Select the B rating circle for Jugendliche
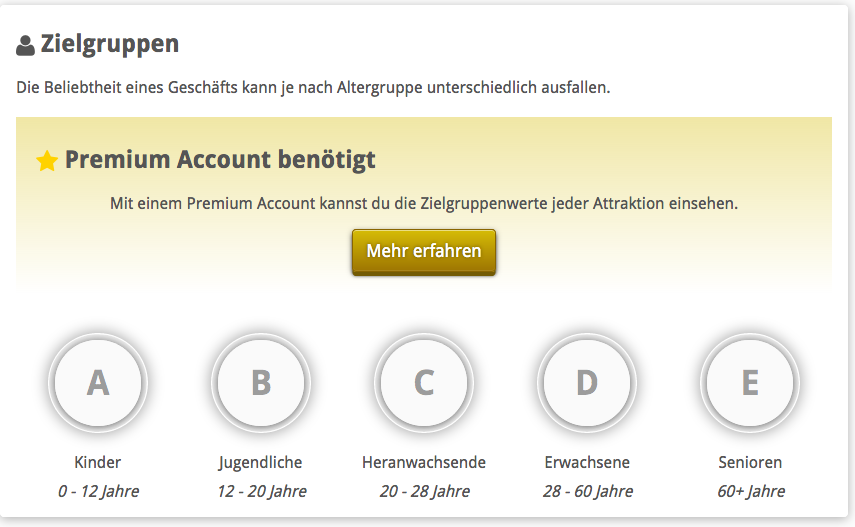 [x=261, y=382]
